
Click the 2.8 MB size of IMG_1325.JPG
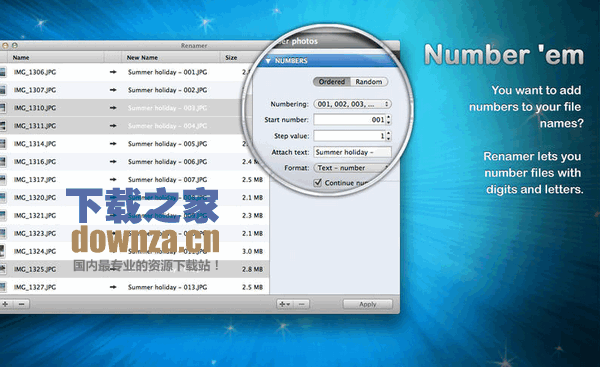click(253, 269)
